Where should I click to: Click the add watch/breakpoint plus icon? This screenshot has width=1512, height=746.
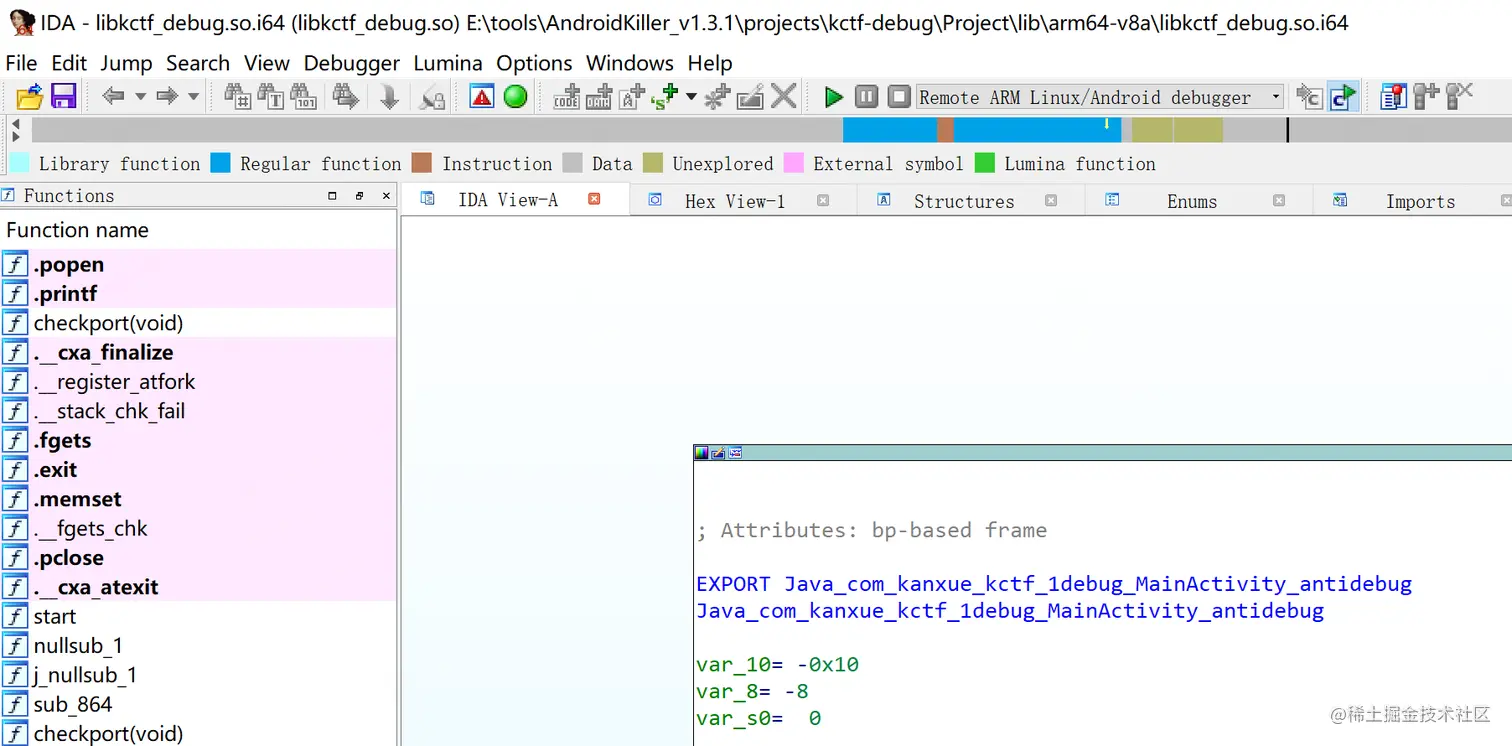(1426, 97)
